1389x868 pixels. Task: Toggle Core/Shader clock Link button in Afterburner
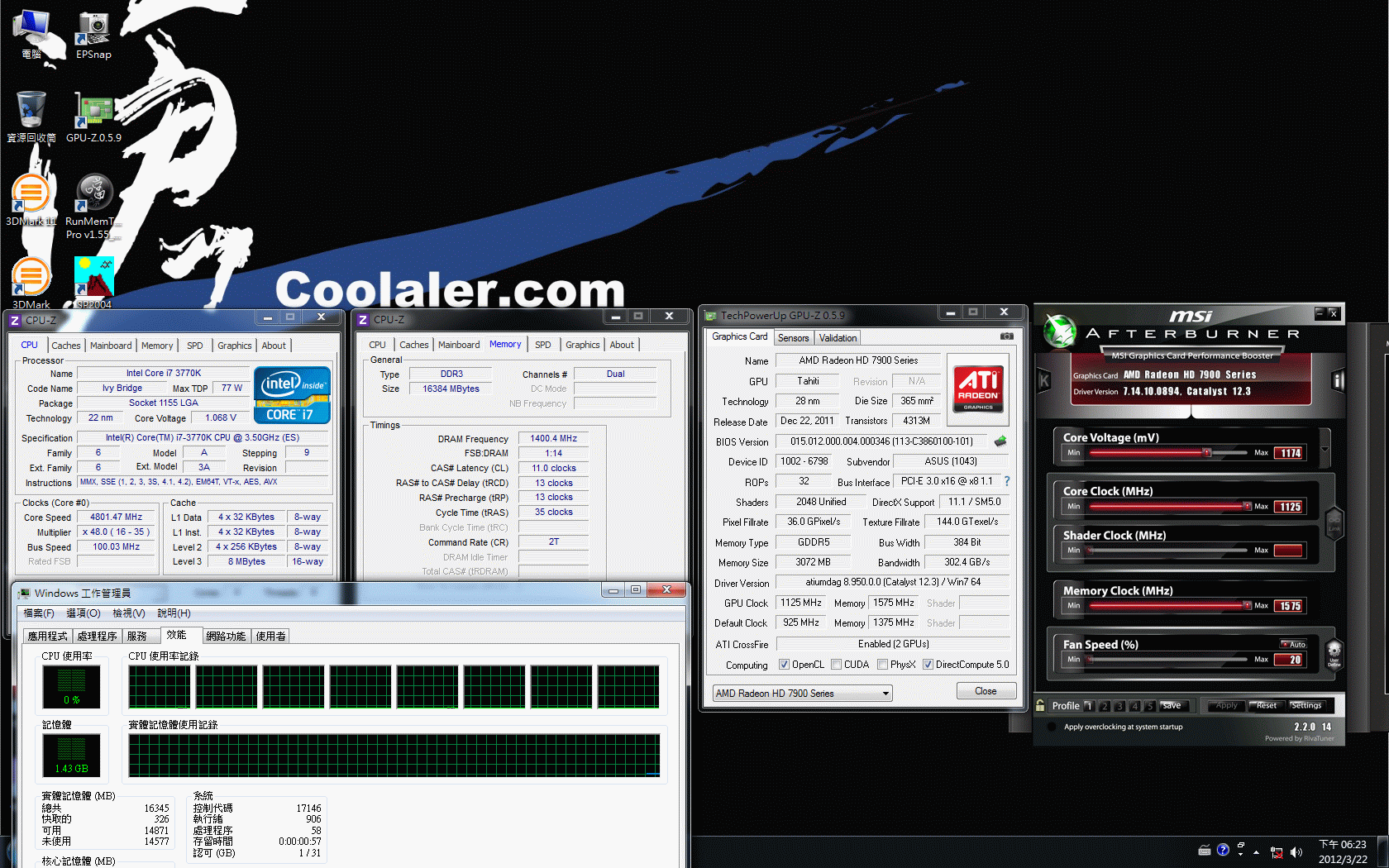pyautogui.click(x=1334, y=522)
